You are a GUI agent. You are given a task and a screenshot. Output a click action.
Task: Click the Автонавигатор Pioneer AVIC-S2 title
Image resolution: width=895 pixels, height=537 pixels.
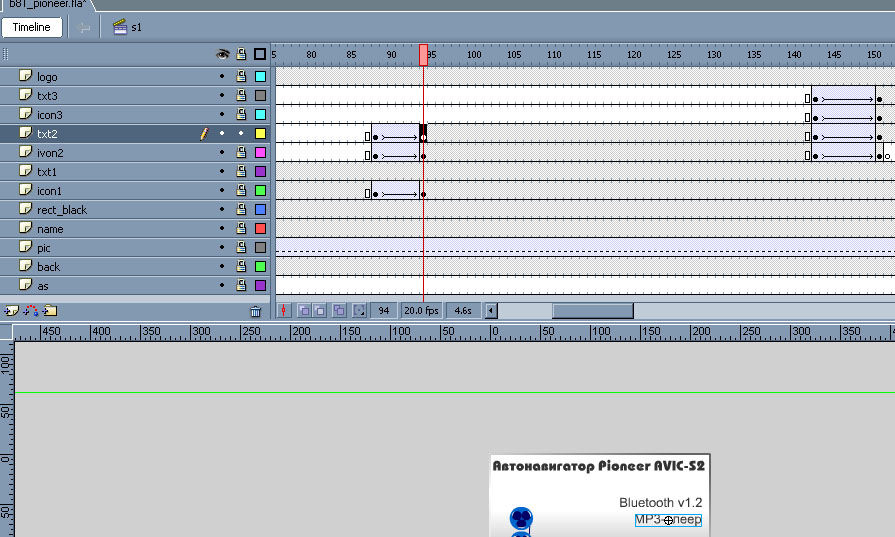tap(599, 466)
